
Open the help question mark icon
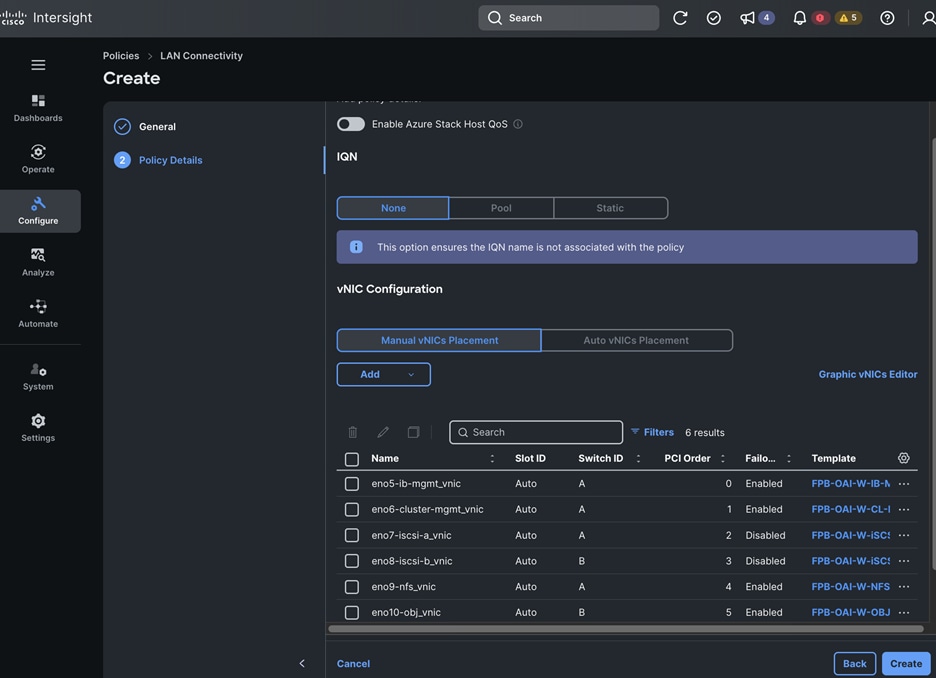[887, 18]
